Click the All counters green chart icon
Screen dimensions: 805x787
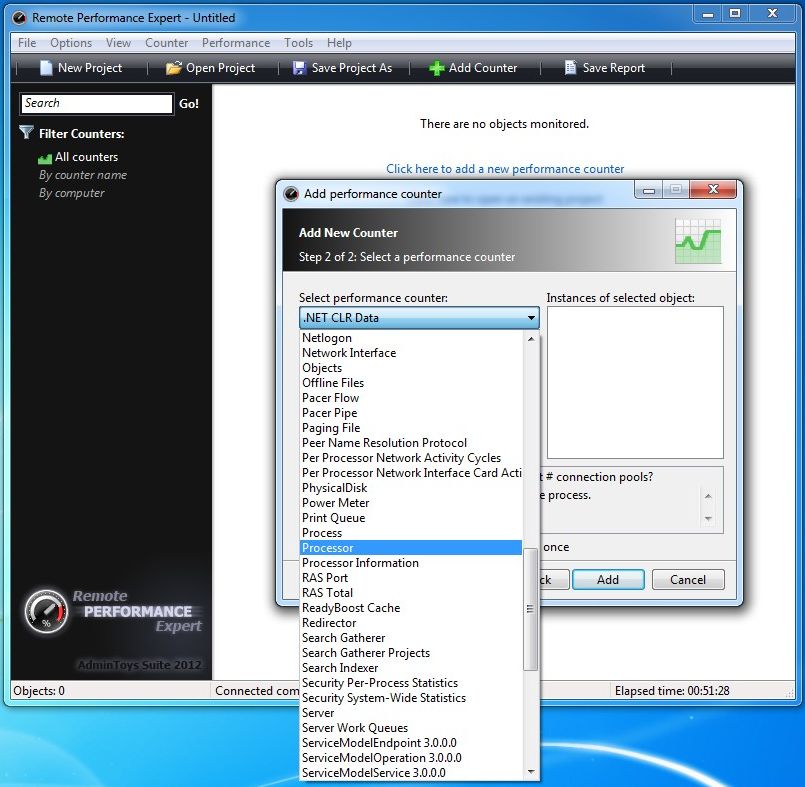(x=45, y=158)
